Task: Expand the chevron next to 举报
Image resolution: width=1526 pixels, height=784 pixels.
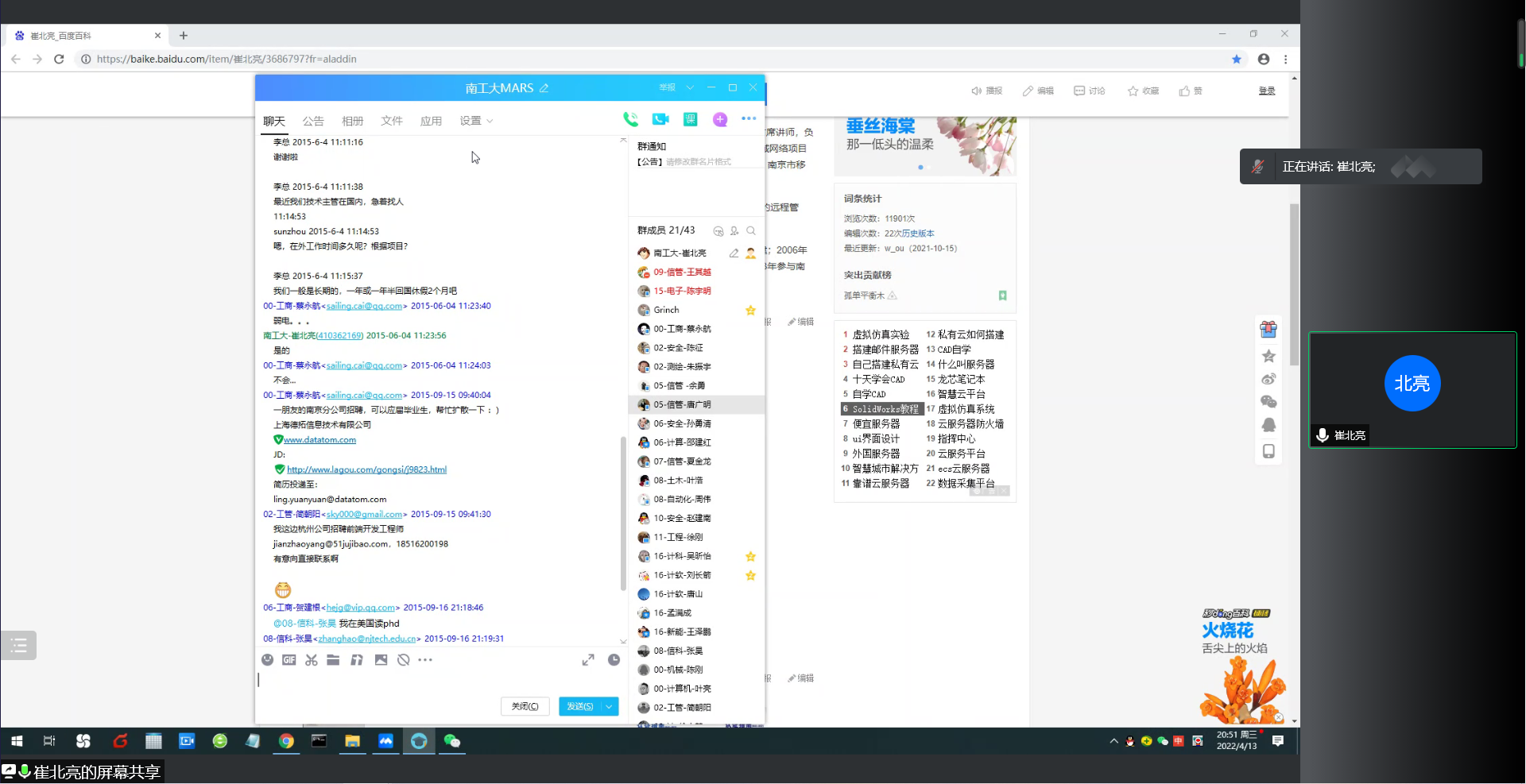Action: coord(690,87)
